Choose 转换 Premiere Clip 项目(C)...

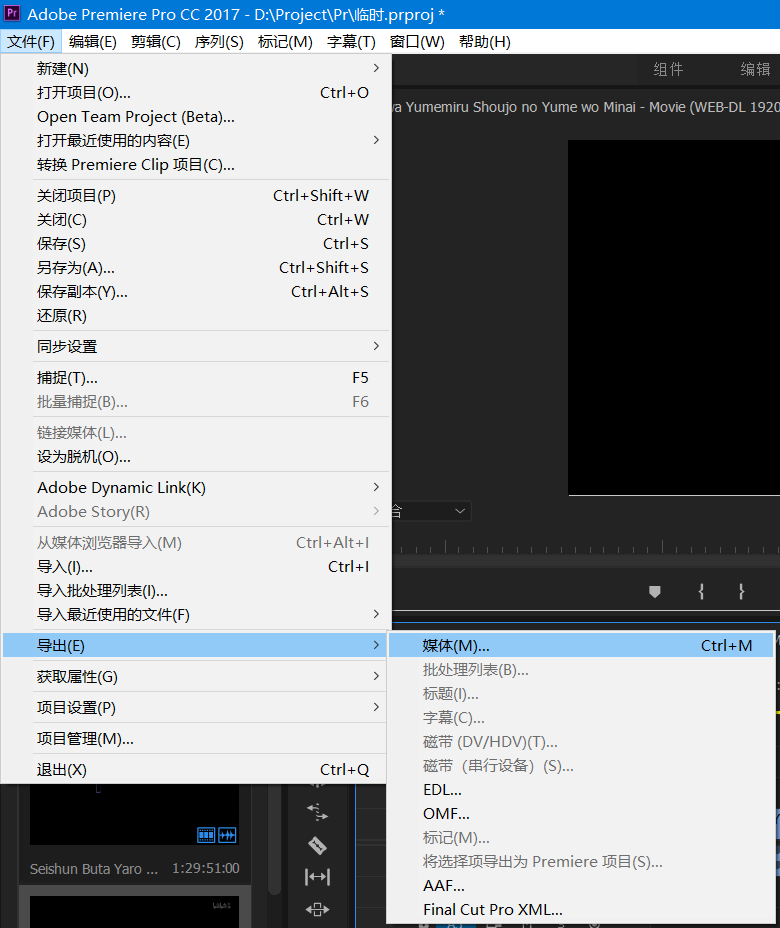(x=195, y=165)
